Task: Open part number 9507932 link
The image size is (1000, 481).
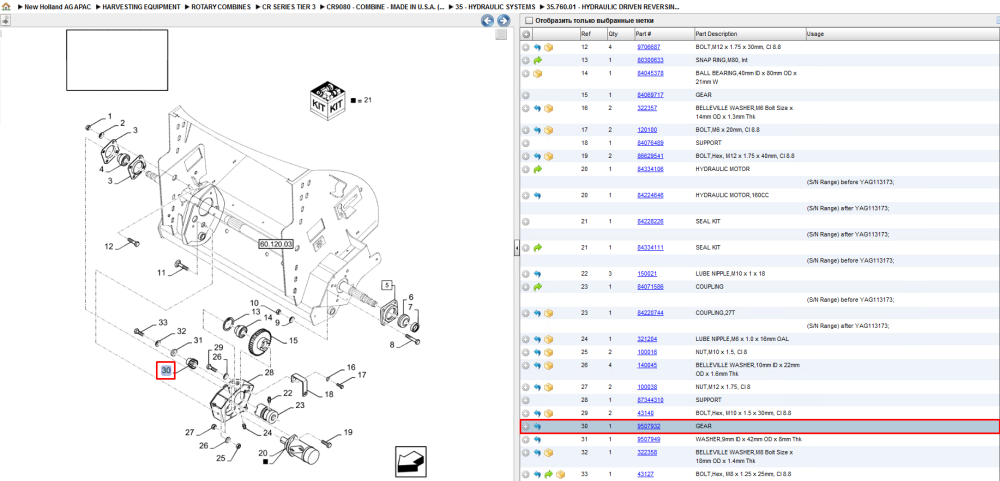Action: (649, 426)
